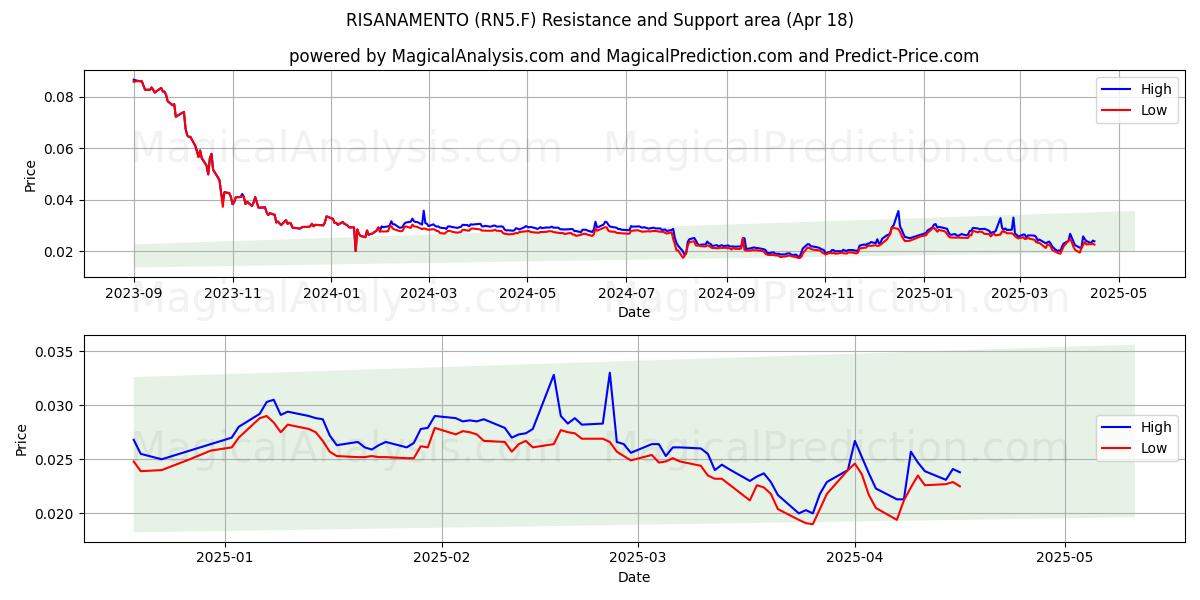
Task: Click 'Low' in the top chart legend
Action: 1154,110
